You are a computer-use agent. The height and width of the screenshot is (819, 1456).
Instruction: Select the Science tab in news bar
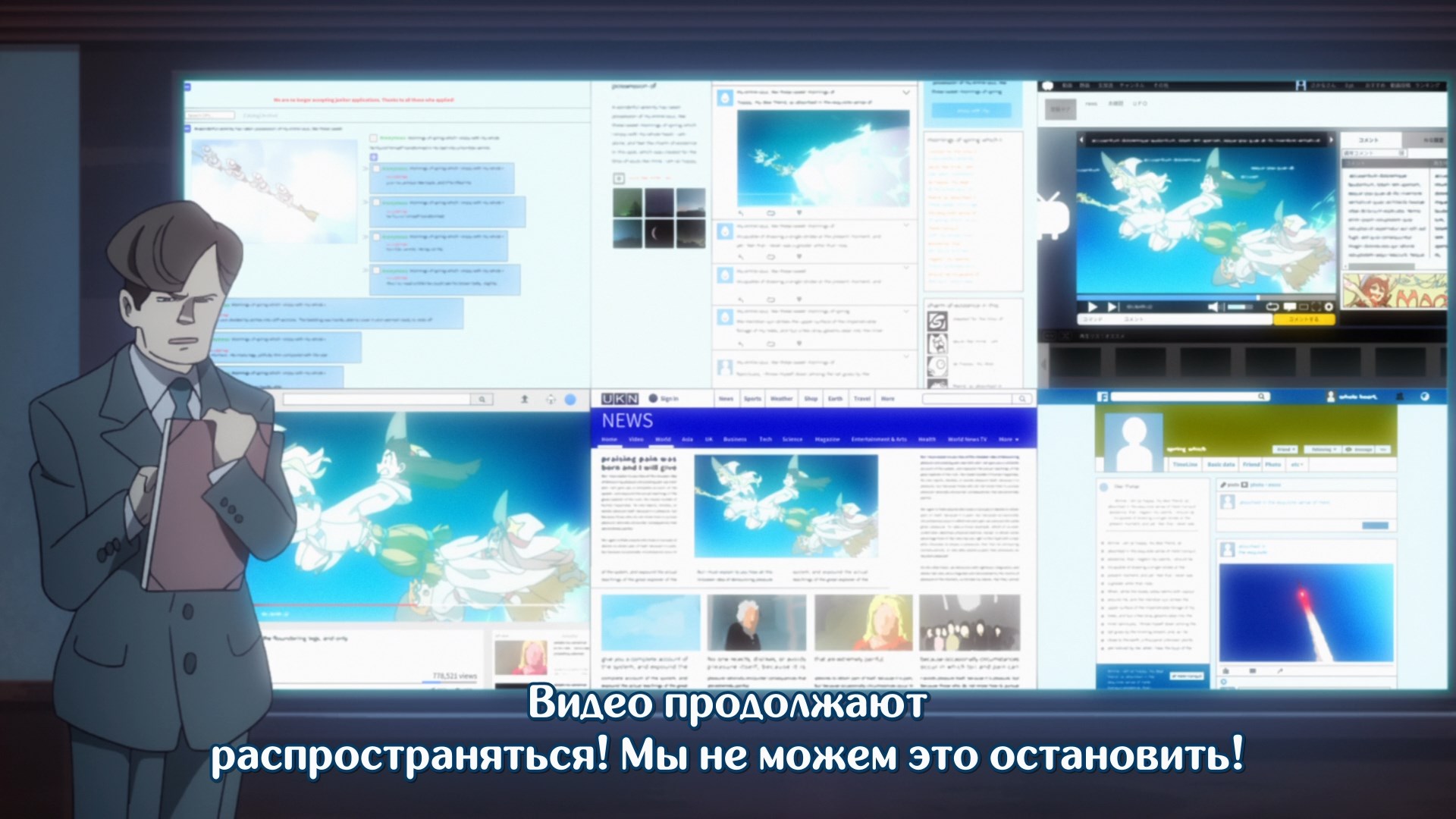(x=792, y=440)
